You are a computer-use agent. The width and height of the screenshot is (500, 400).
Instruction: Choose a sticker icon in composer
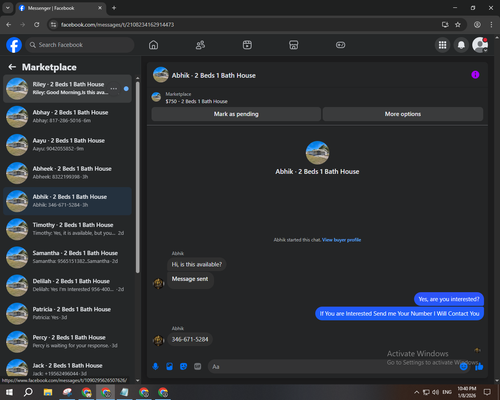coord(183,367)
